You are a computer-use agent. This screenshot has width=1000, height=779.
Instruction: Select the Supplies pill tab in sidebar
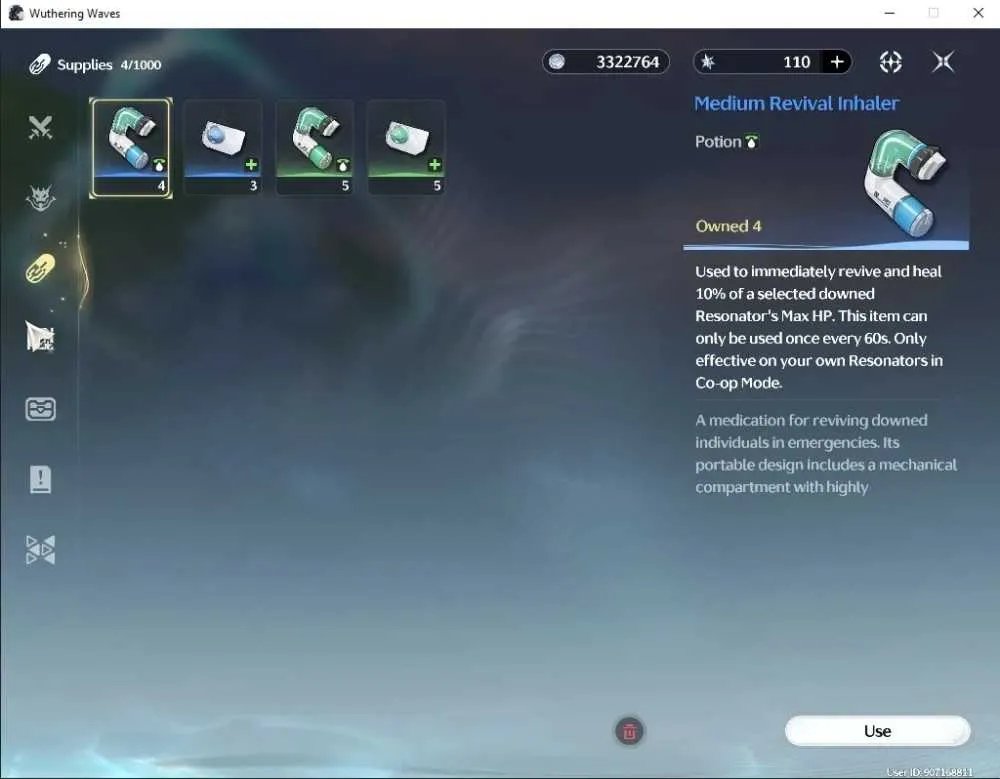[x=40, y=268]
